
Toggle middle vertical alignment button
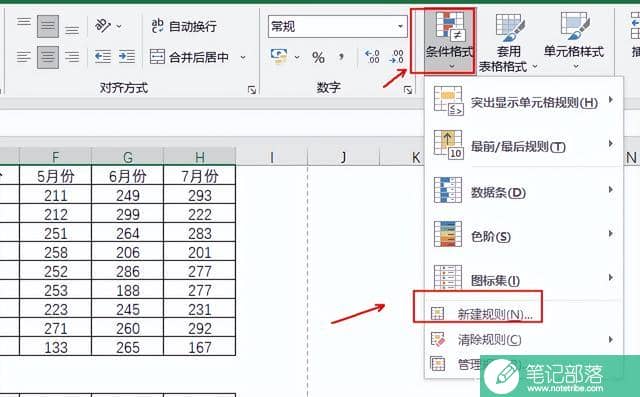[x=48, y=26]
